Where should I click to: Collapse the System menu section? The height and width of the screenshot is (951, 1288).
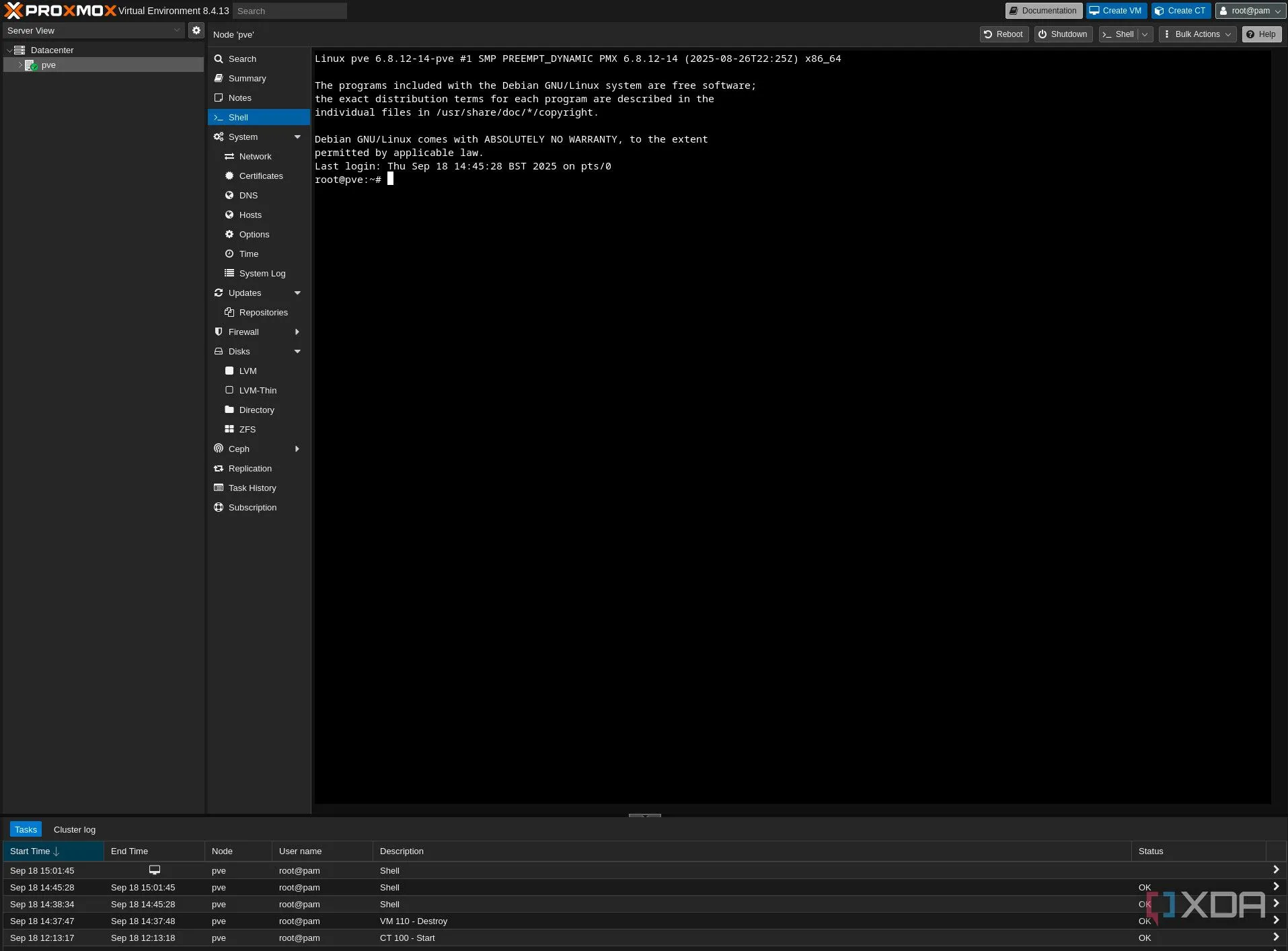[x=297, y=137]
